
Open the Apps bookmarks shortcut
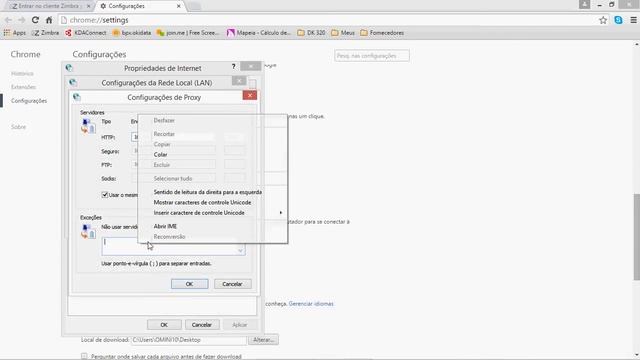[14, 33]
